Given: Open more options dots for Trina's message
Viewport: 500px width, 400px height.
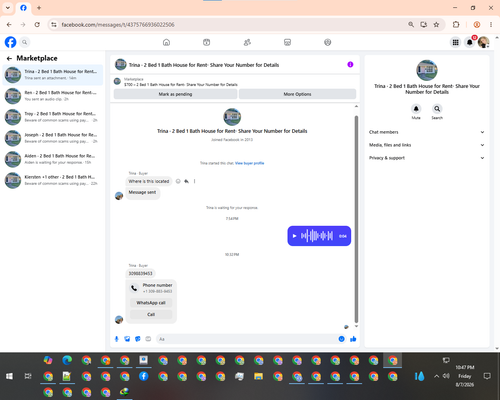Looking at the screenshot, I should [194, 181].
